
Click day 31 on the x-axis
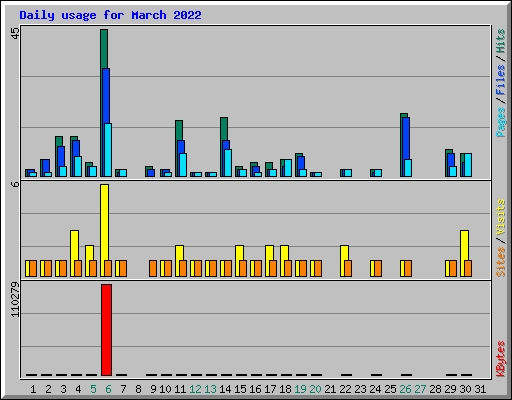point(480,389)
